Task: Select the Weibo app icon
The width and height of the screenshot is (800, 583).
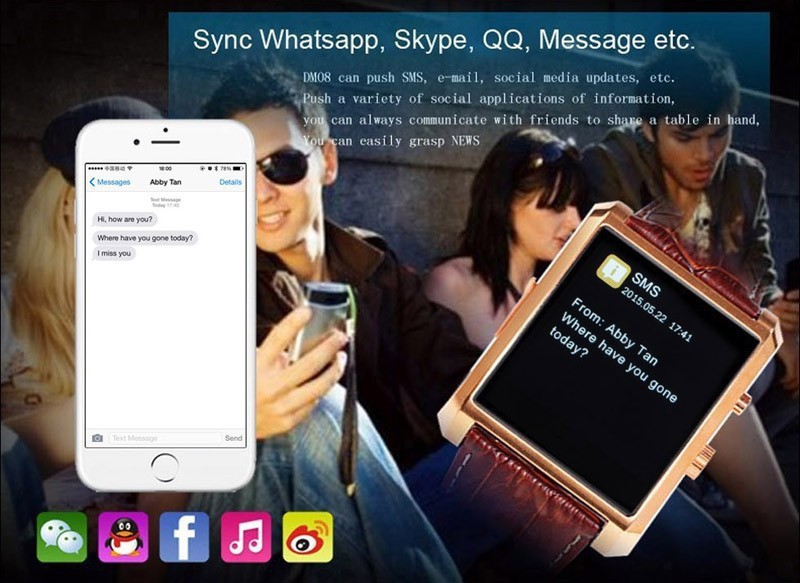Action: coord(308,537)
